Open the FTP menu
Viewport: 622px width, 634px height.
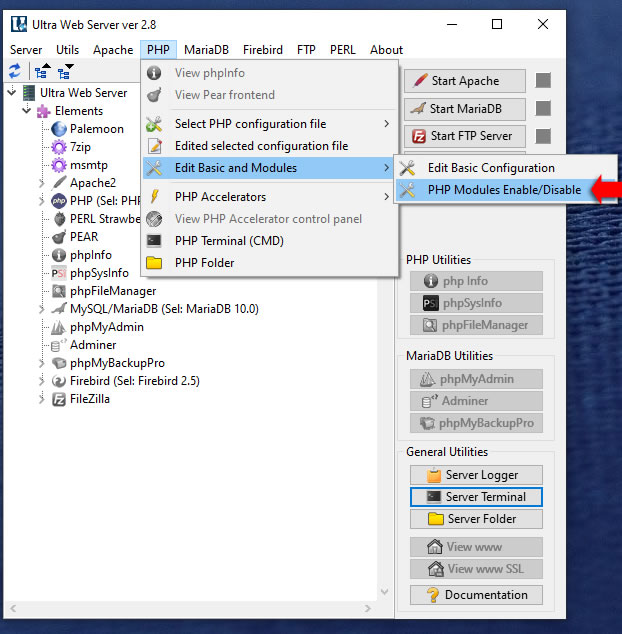(306, 50)
